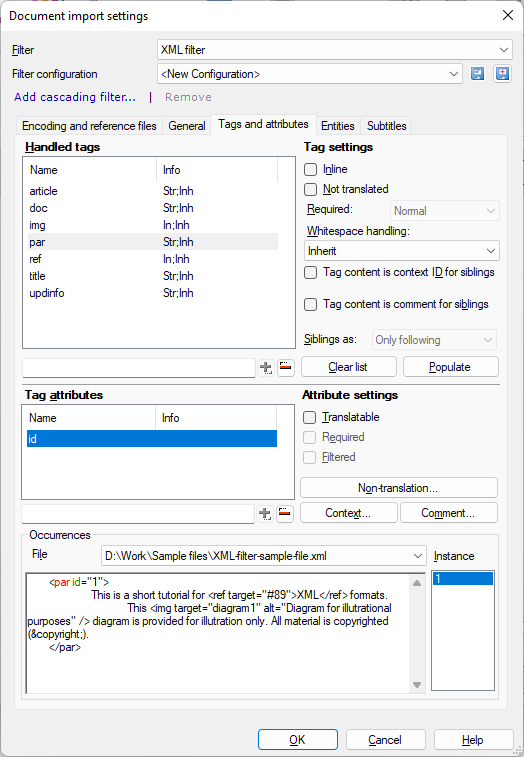Toggle Tag content is comment for siblings
This screenshot has height=757, width=524.
(311, 304)
